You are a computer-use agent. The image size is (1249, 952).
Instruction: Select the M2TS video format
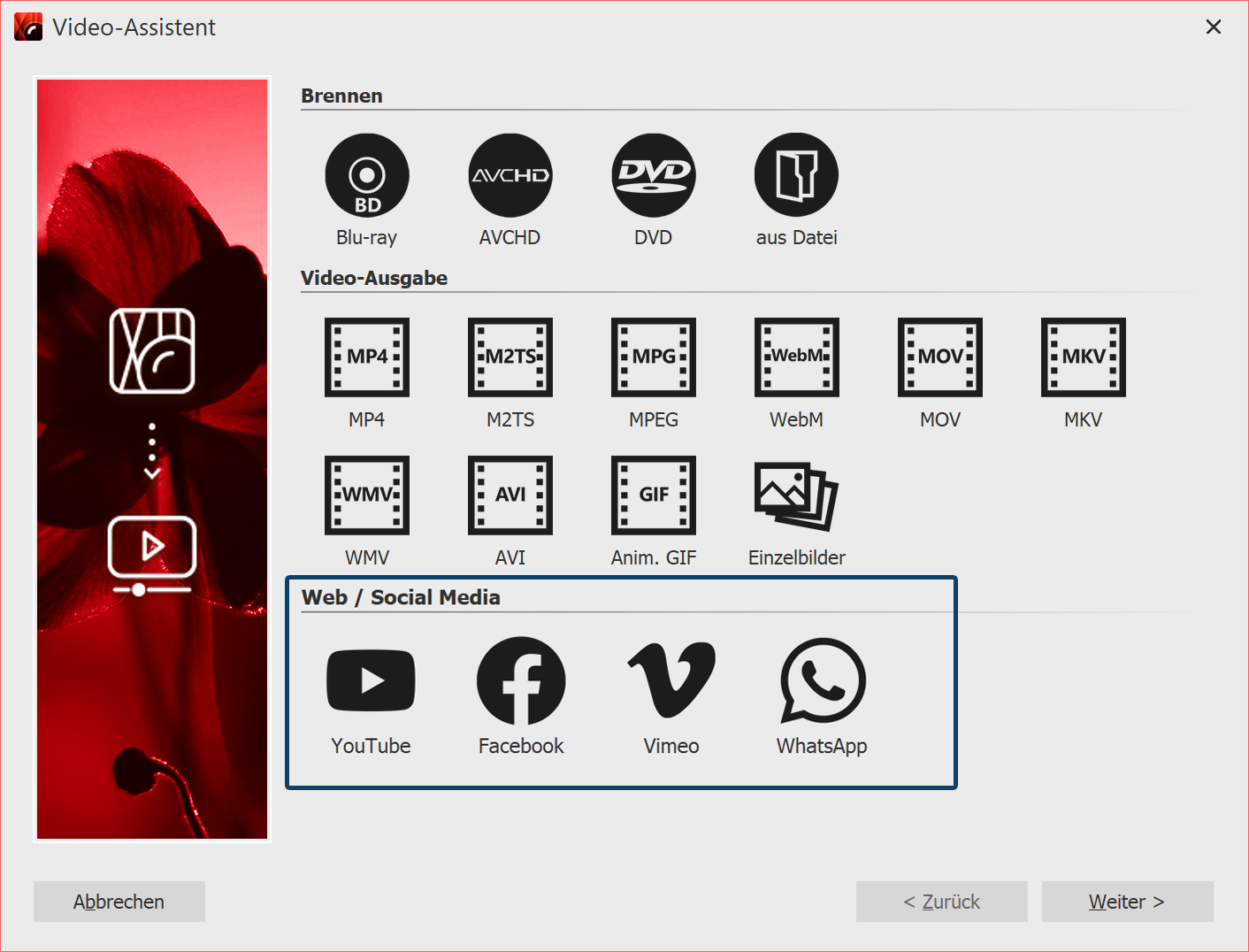coord(510,357)
